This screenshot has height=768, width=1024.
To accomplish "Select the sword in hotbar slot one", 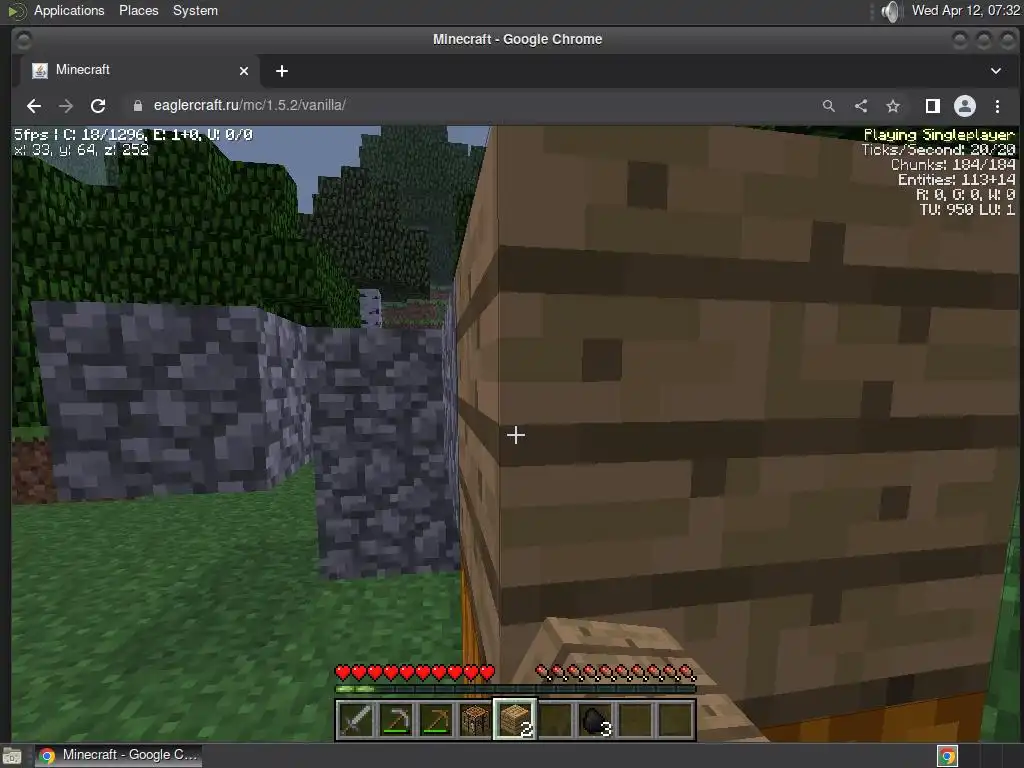I will 357,720.
